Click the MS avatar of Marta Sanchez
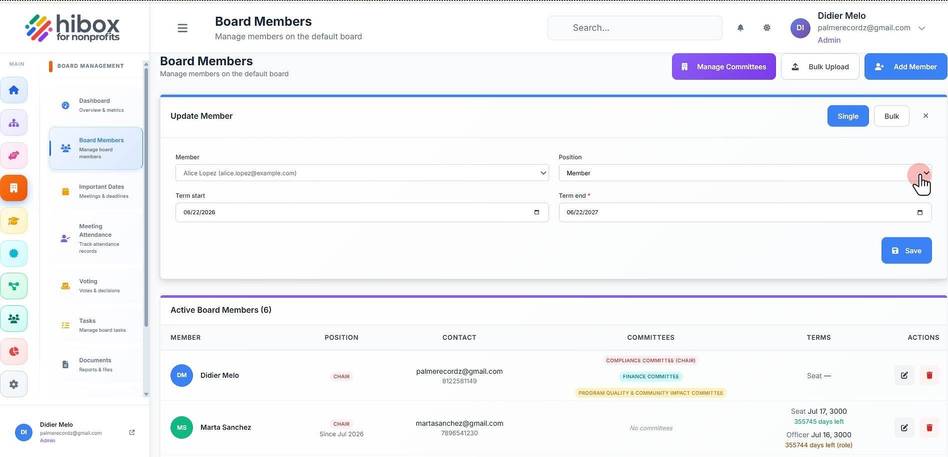948x457 pixels. 181,427
